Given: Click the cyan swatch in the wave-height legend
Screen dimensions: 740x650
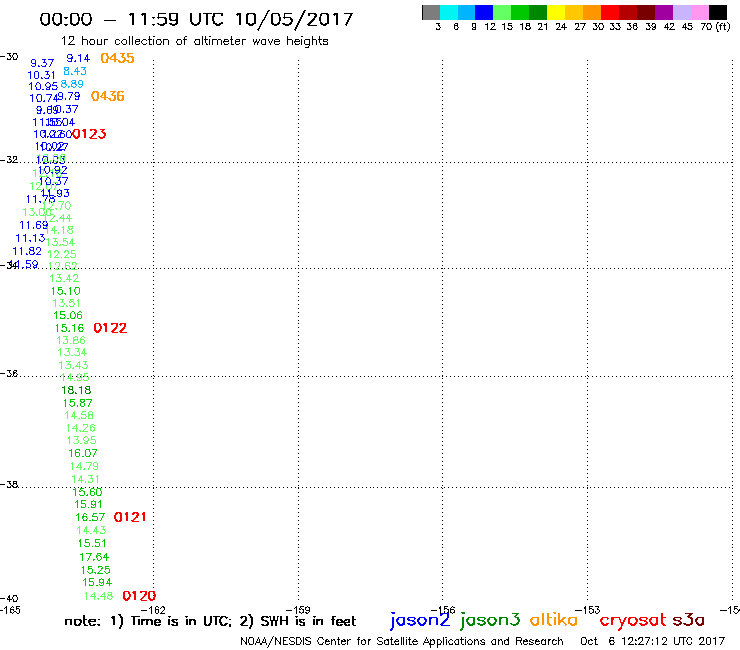Looking at the screenshot, I should (449, 12).
